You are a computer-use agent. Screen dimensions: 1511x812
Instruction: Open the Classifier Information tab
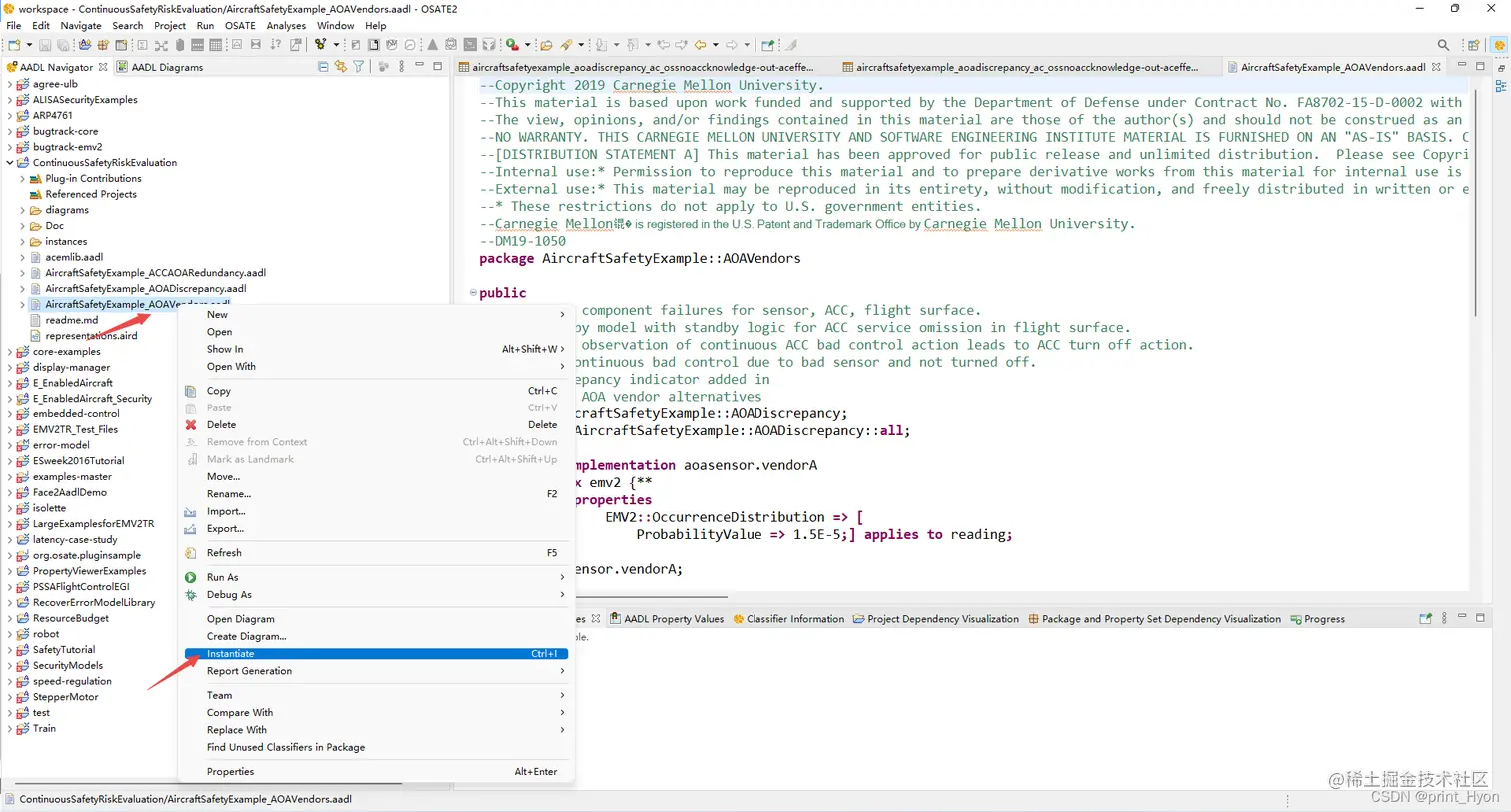(x=788, y=619)
